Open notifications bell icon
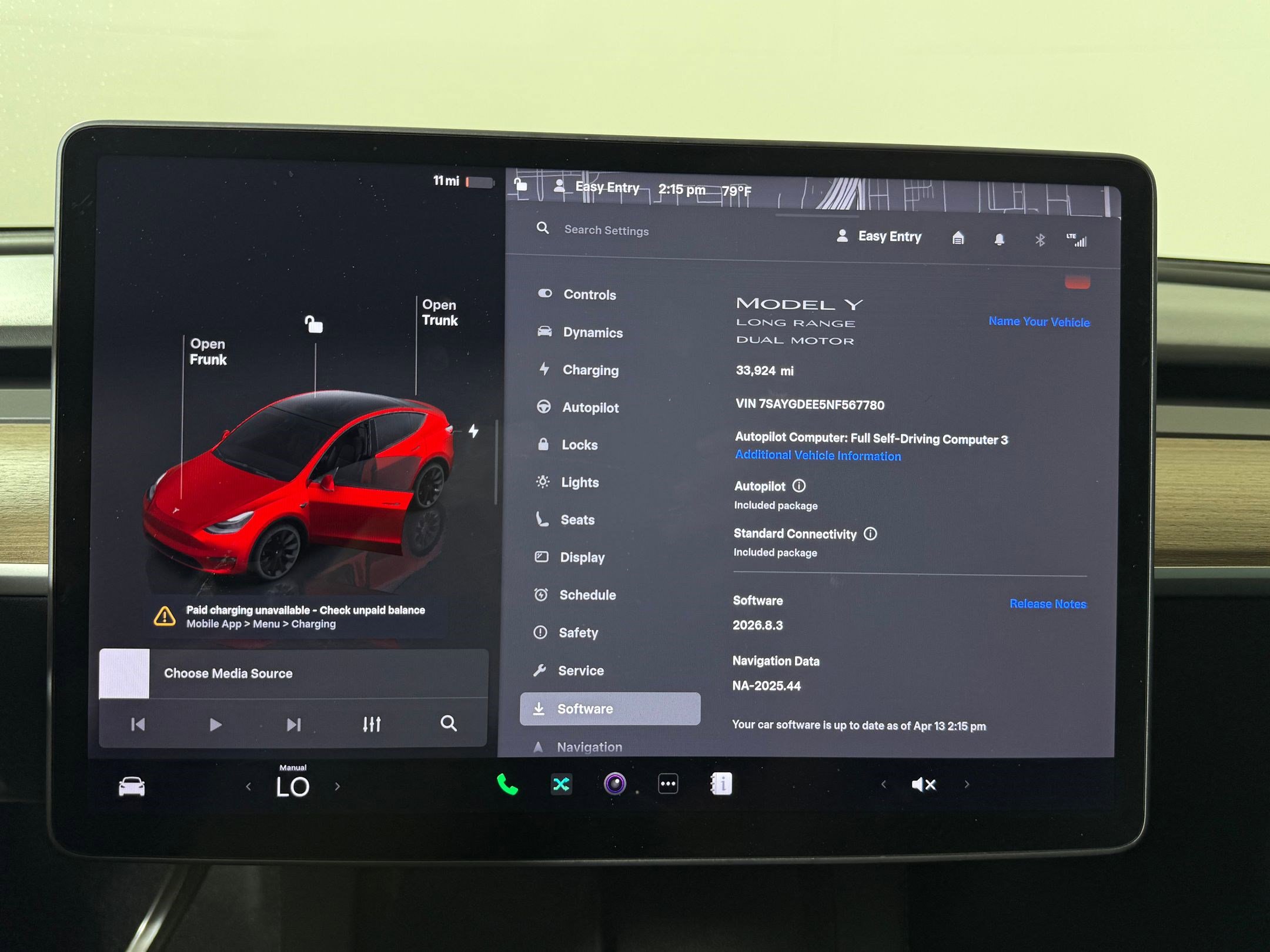Screen dimensions: 1270x952 click(x=999, y=239)
